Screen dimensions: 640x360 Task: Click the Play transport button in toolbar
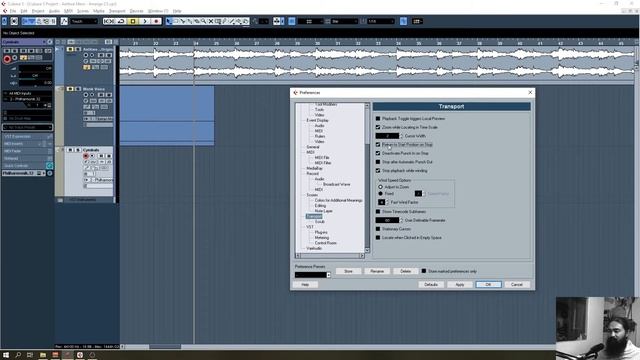pos(144,21)
